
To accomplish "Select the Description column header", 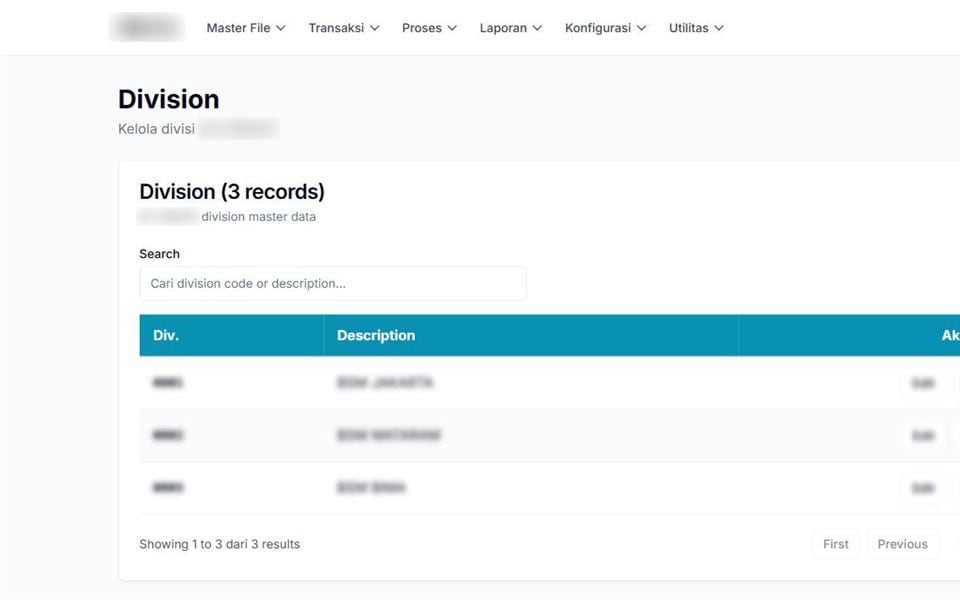I will (x=531, y=336).
